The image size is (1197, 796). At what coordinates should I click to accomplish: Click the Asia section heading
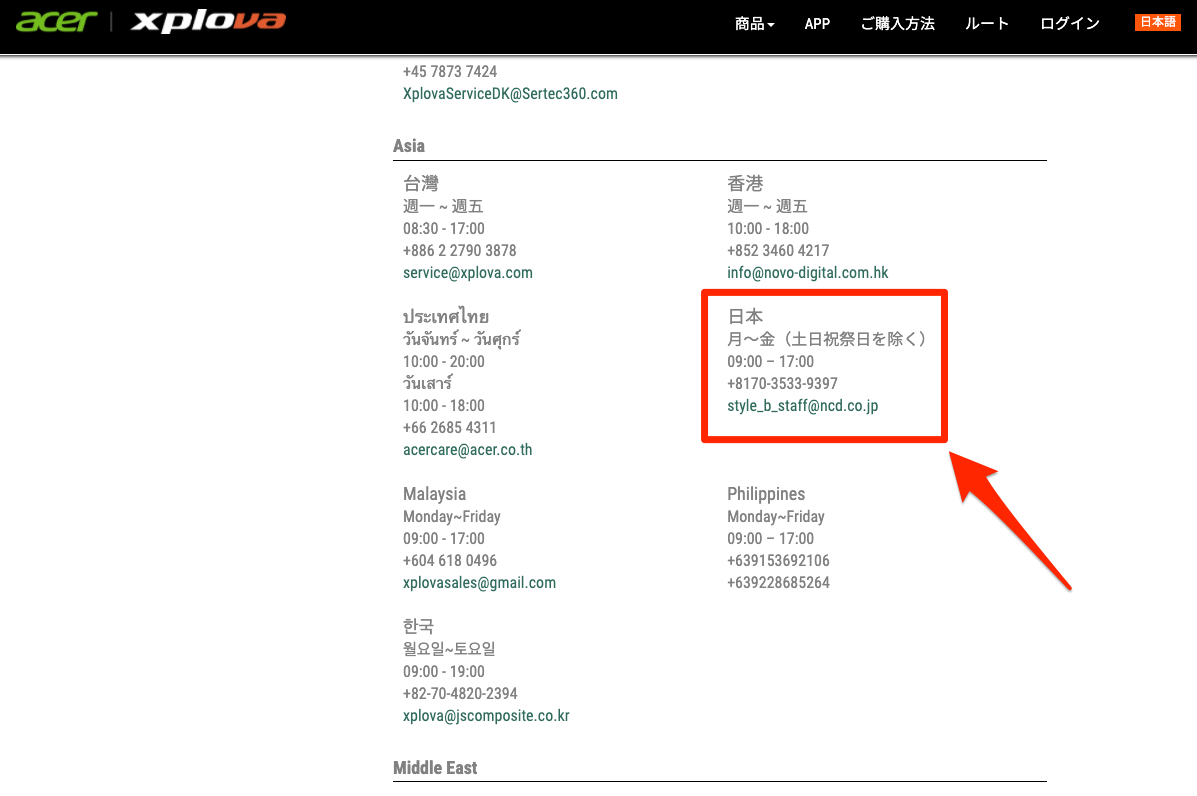click(x=409, y=146)
